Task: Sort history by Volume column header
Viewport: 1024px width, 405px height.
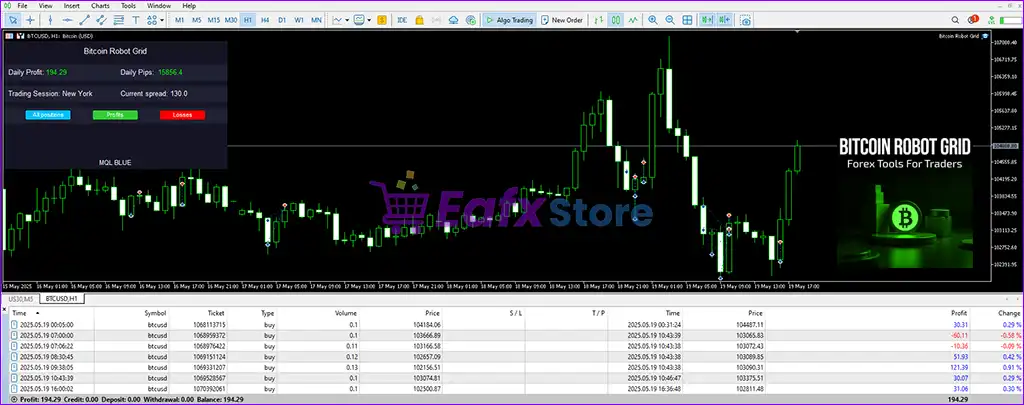Action: click(346, 314)
